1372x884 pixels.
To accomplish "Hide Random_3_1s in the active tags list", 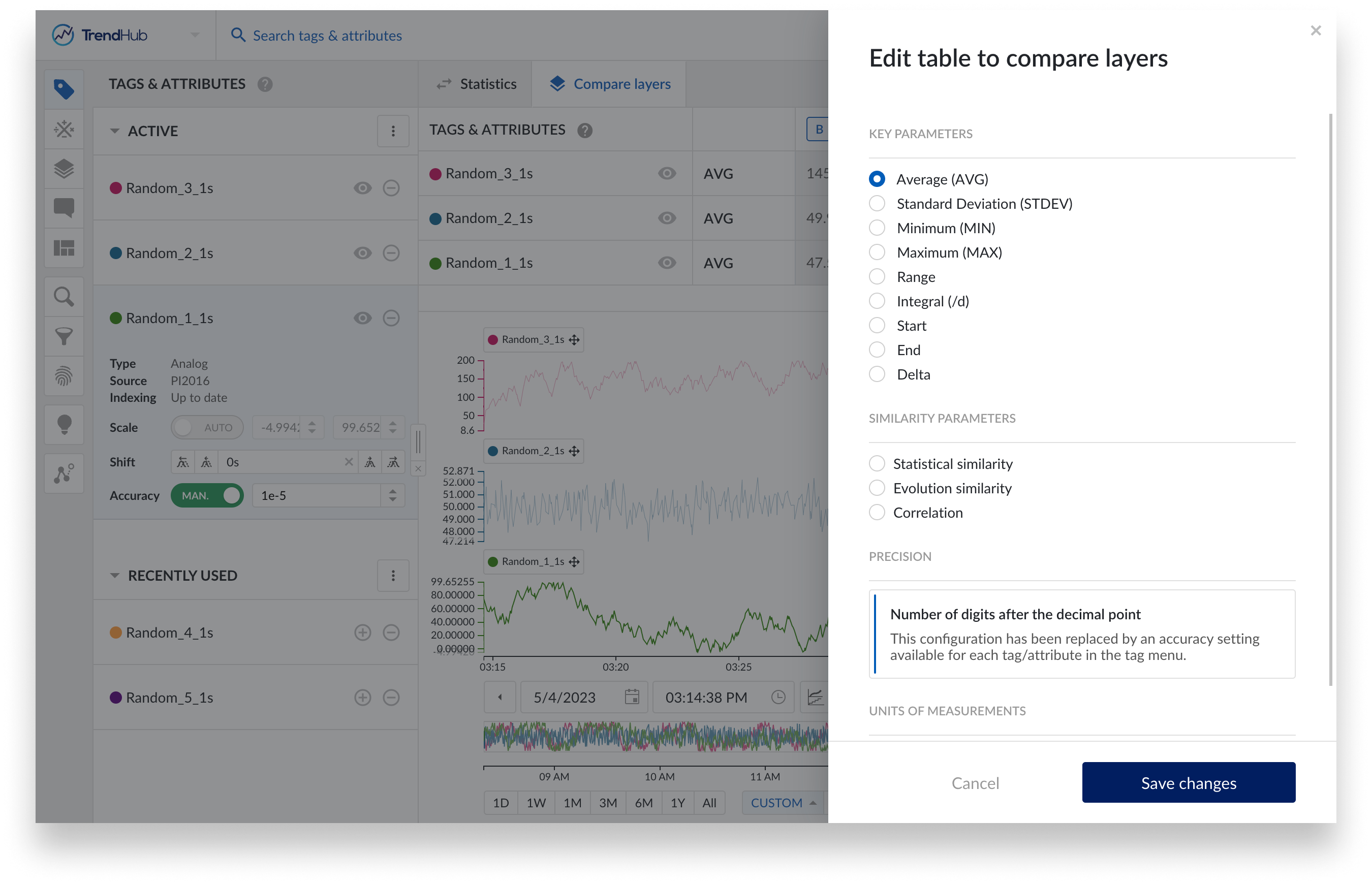I will (362, 188).
